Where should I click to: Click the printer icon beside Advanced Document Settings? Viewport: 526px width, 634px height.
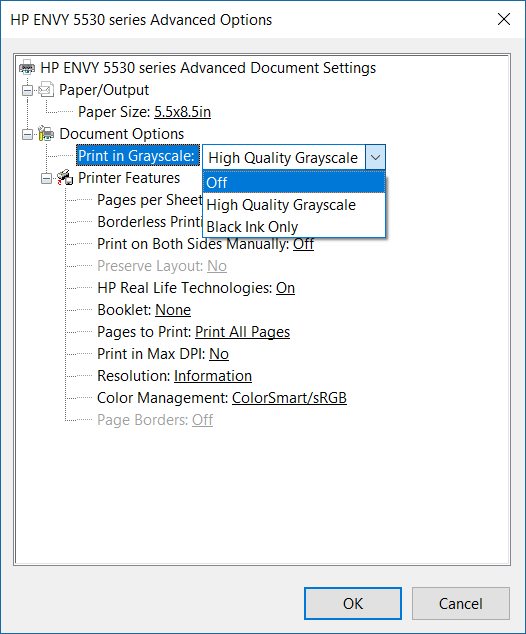27,67
